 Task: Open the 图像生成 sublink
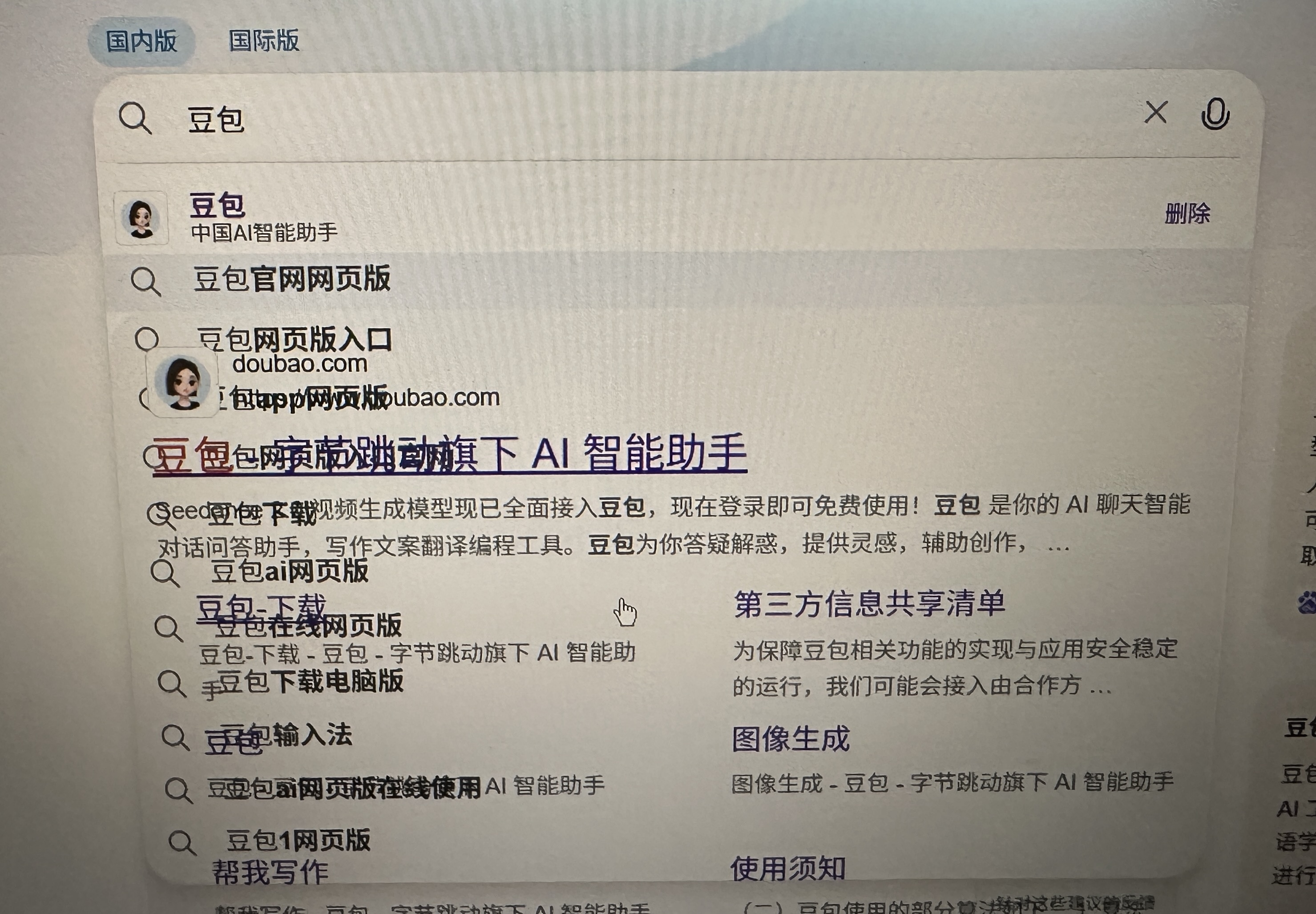point(791,739)
